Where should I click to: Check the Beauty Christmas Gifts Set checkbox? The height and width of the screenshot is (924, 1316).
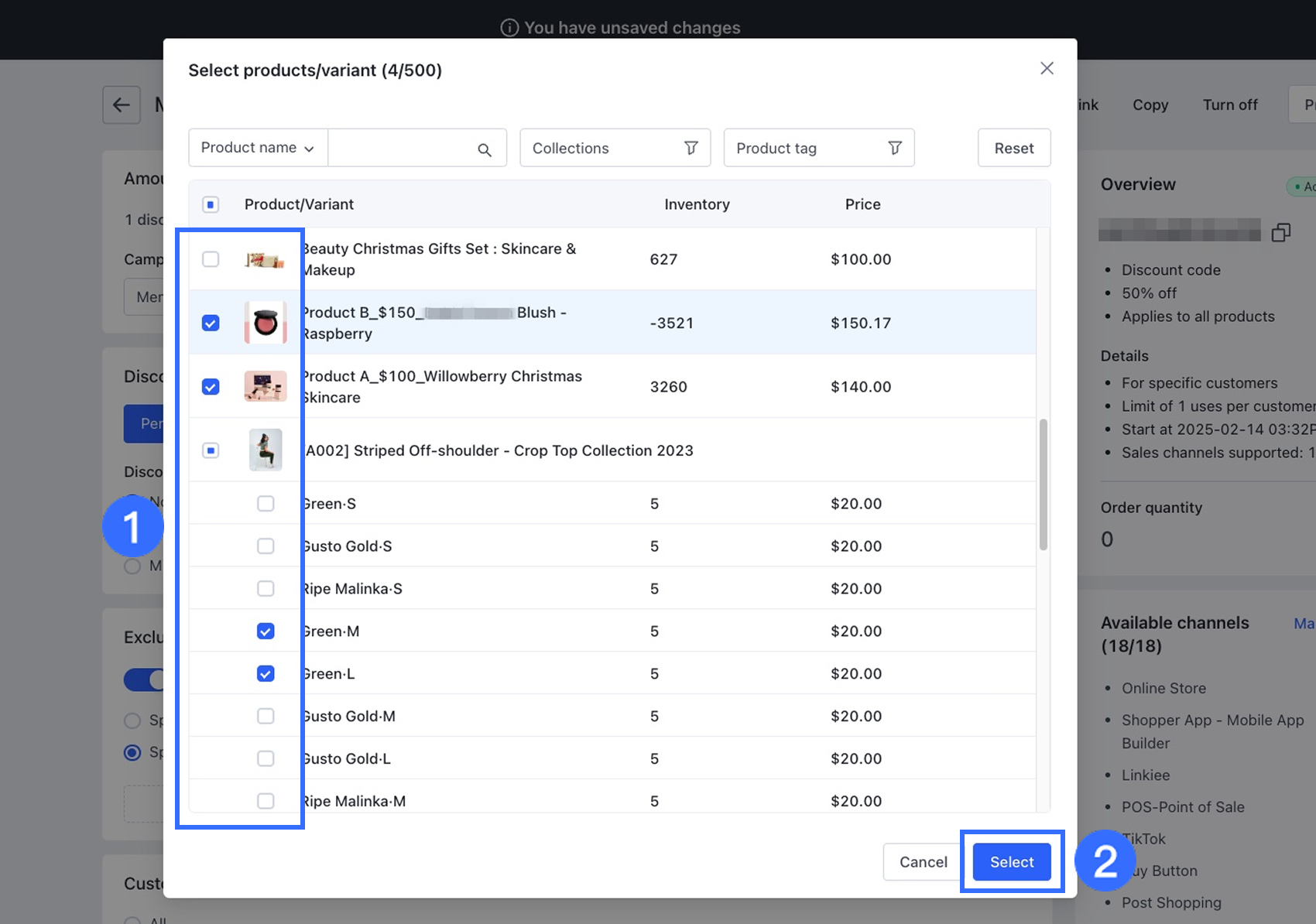click(211, 259)
